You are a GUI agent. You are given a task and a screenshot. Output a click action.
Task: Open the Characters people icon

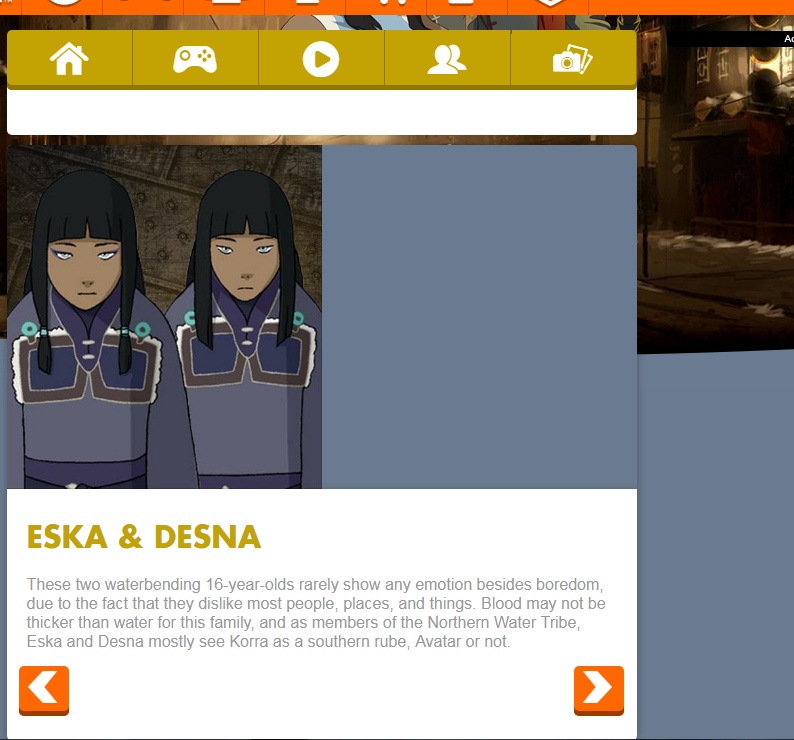click(x=447, y=59)
